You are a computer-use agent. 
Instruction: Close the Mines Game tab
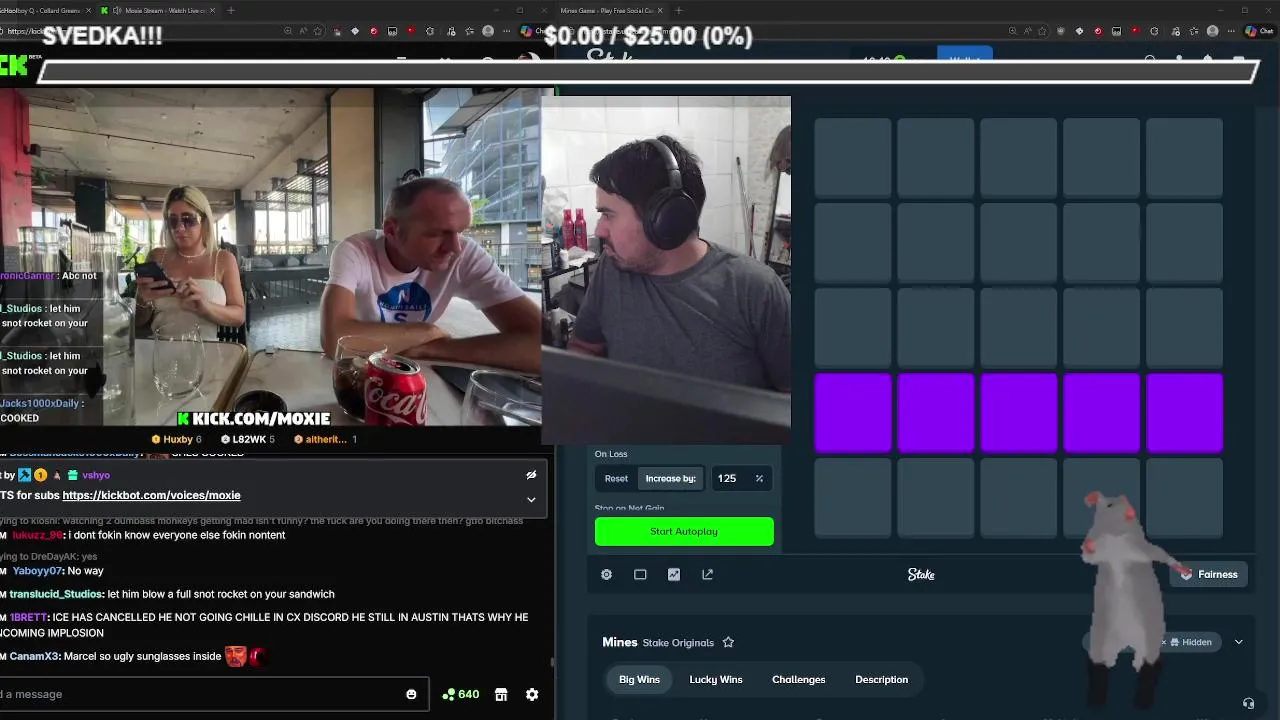click(660, 10)
